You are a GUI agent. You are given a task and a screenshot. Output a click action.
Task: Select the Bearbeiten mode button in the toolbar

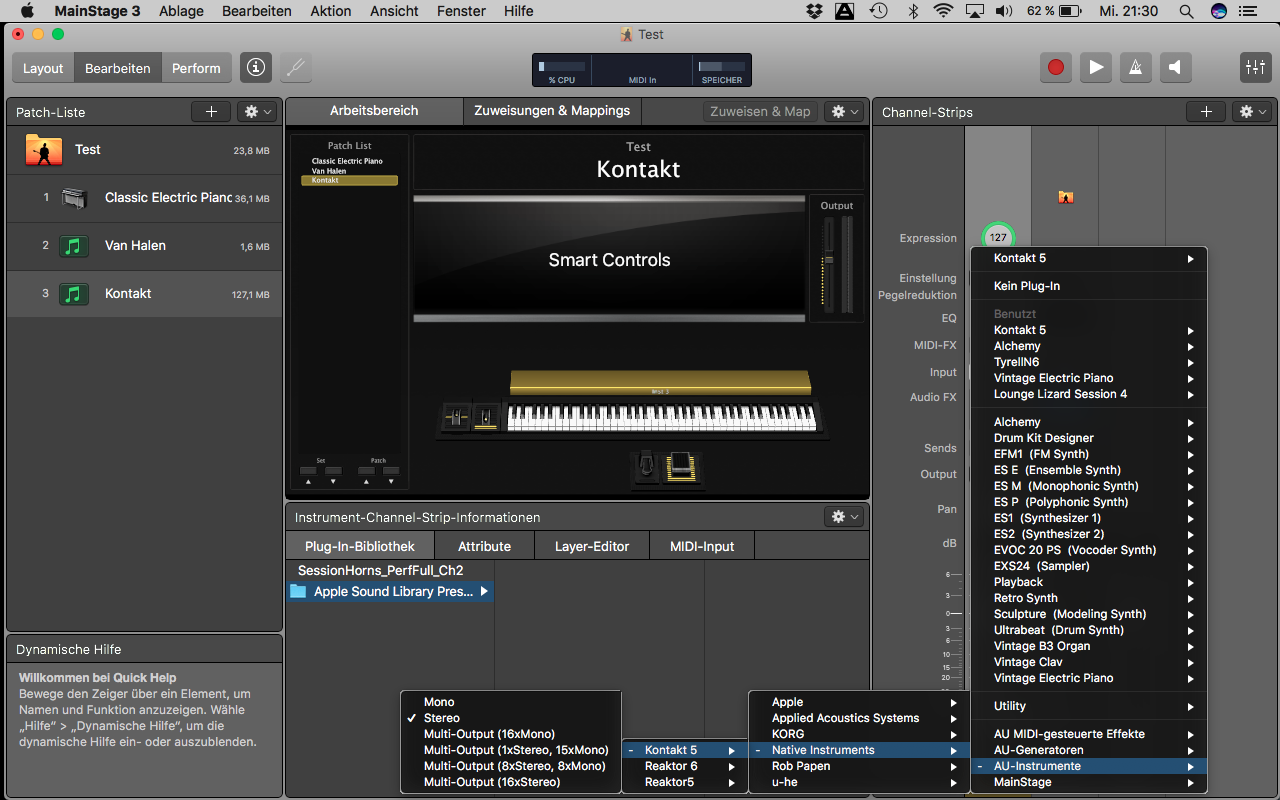pos(118,68)
